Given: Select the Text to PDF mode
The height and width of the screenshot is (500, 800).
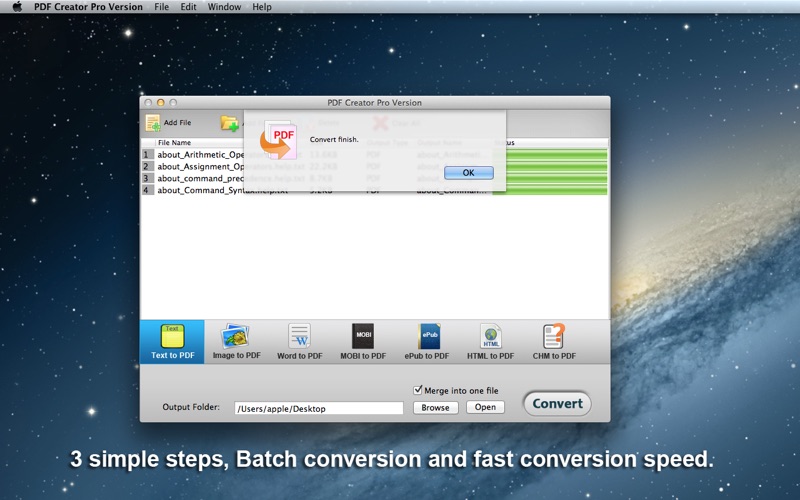Looking at the screenshot, I should click(x=172, y=342).
